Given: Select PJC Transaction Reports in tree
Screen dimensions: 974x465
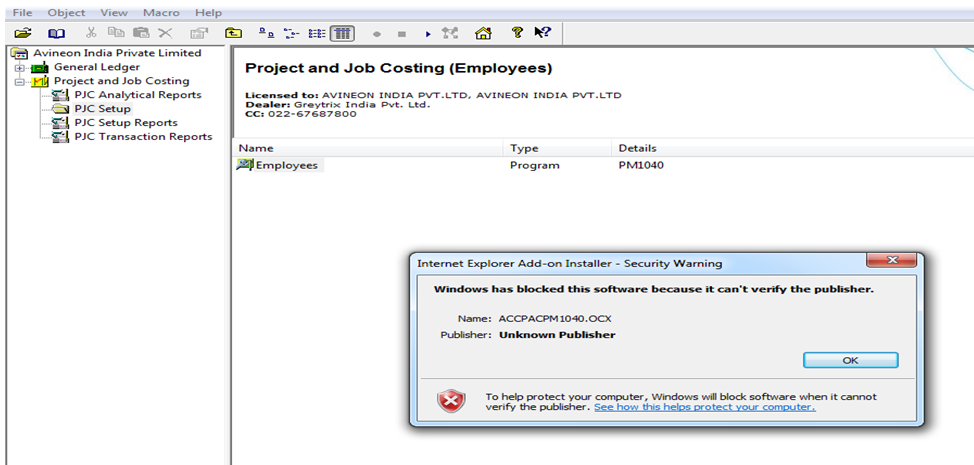Looking at the screenshot, I should coord(143,137).
